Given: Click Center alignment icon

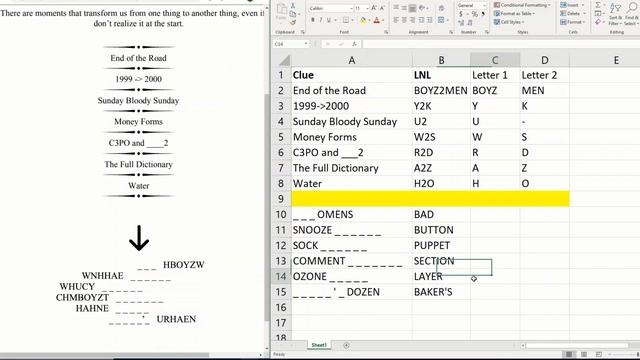Looking at the screenshot, I should tap(404, 20).
